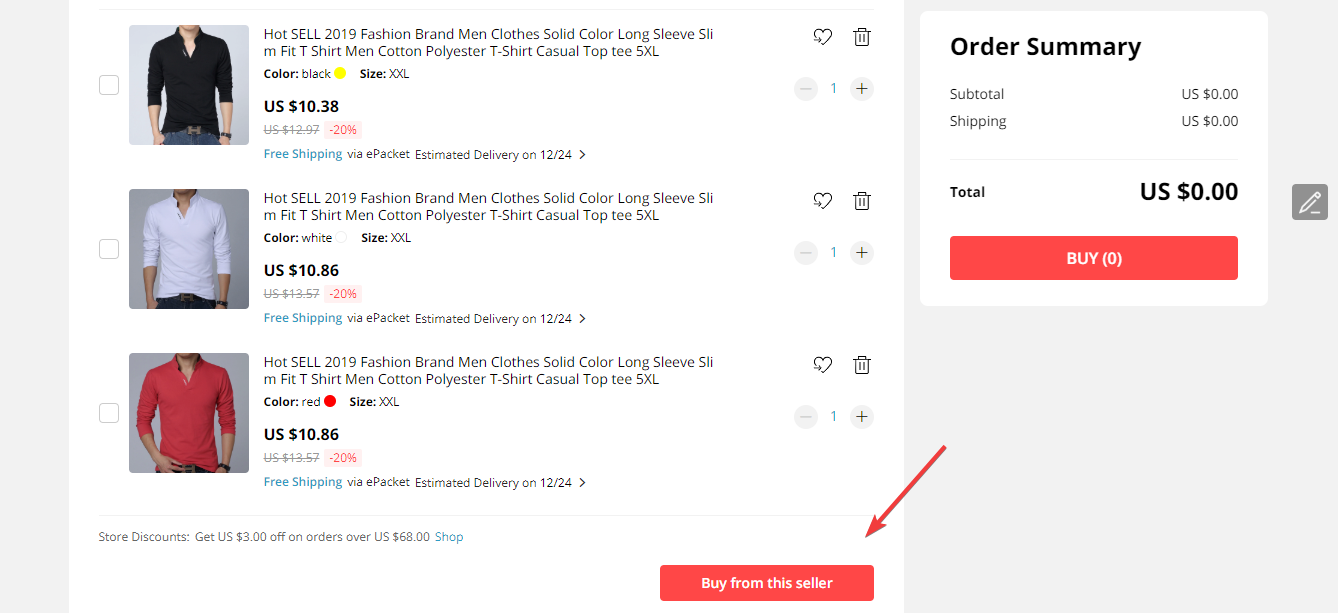The height and width of the screenshot is (613, 1338).
Task: Click Buy from this seller
Action: (767, 583)
